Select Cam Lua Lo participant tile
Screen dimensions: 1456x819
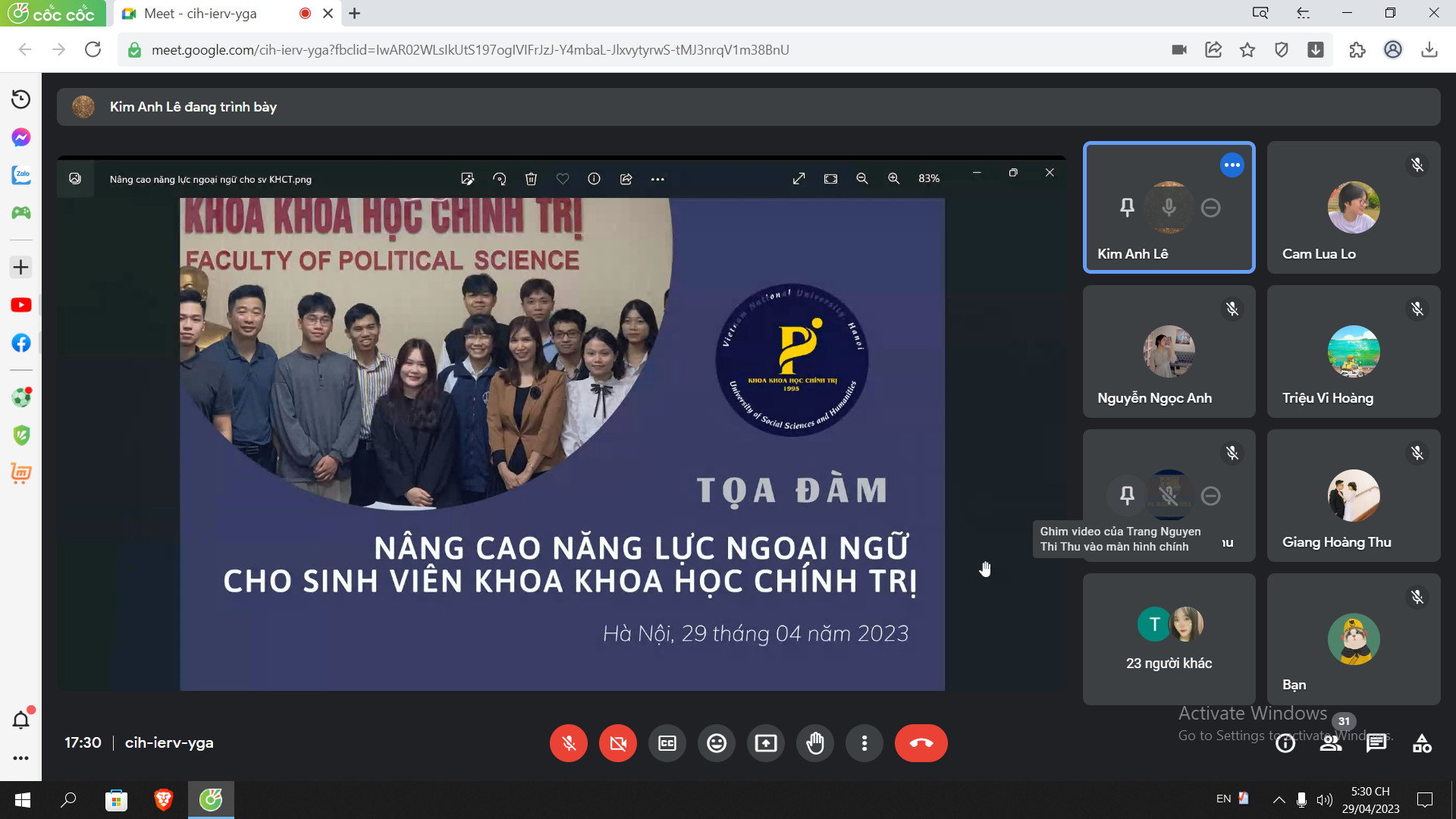1354,207
